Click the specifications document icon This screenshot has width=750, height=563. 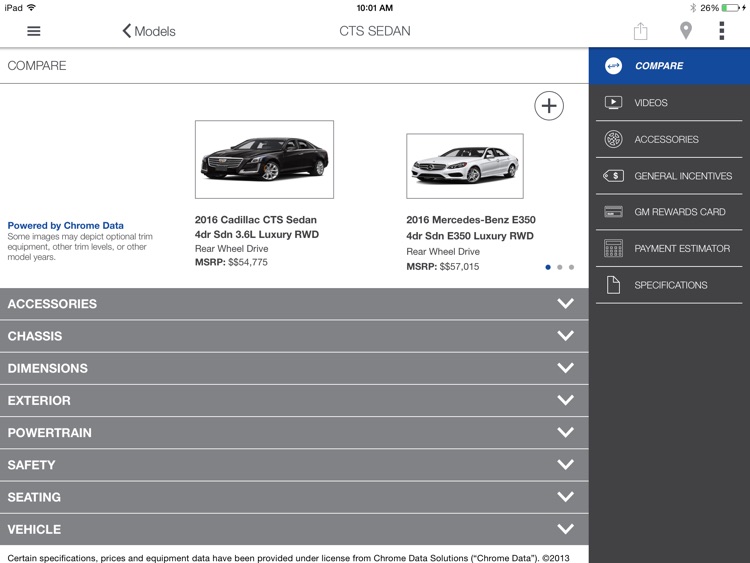(x=613, y=285)
